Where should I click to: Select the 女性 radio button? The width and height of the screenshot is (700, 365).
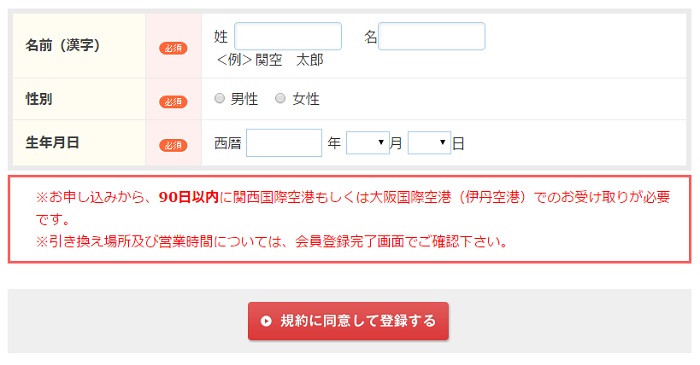point(280,98)
